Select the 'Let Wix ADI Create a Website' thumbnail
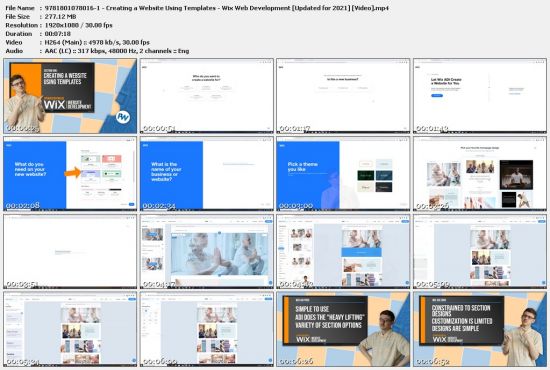The width and height of the screenshot is (550, 370). pyautogui.click(x=480, y=96)
